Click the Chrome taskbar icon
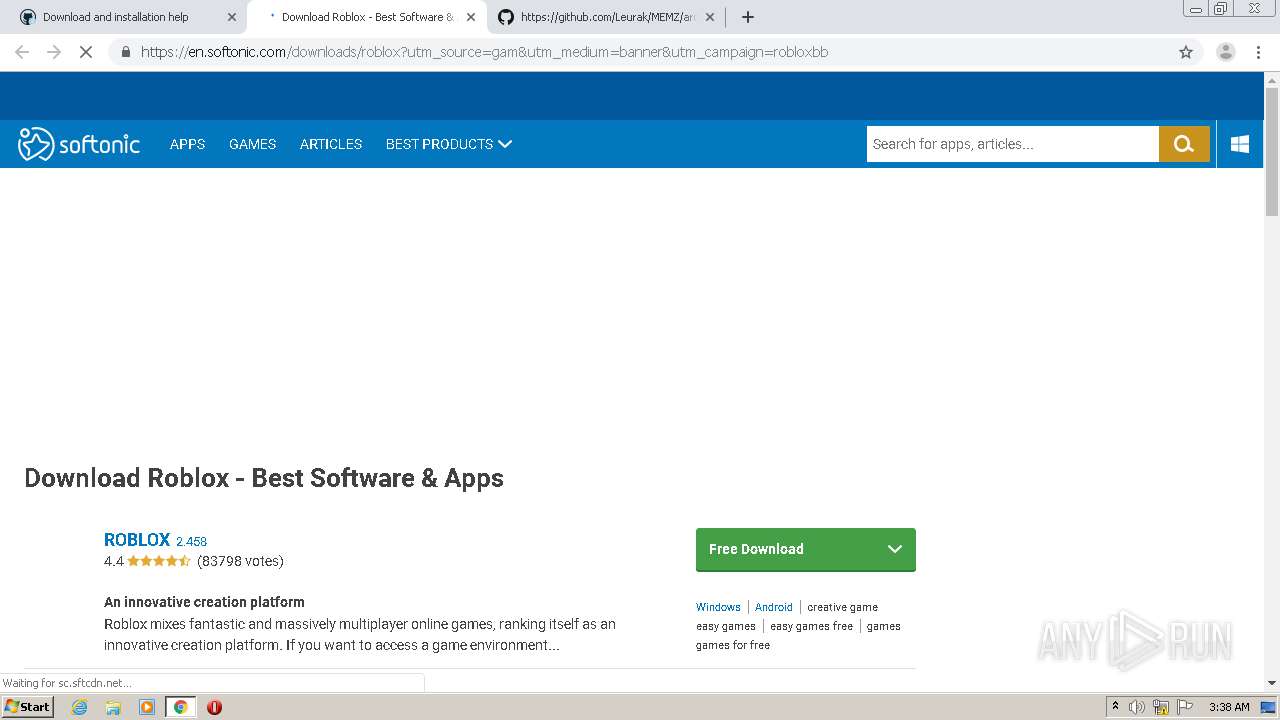 (x=180, y=707)
